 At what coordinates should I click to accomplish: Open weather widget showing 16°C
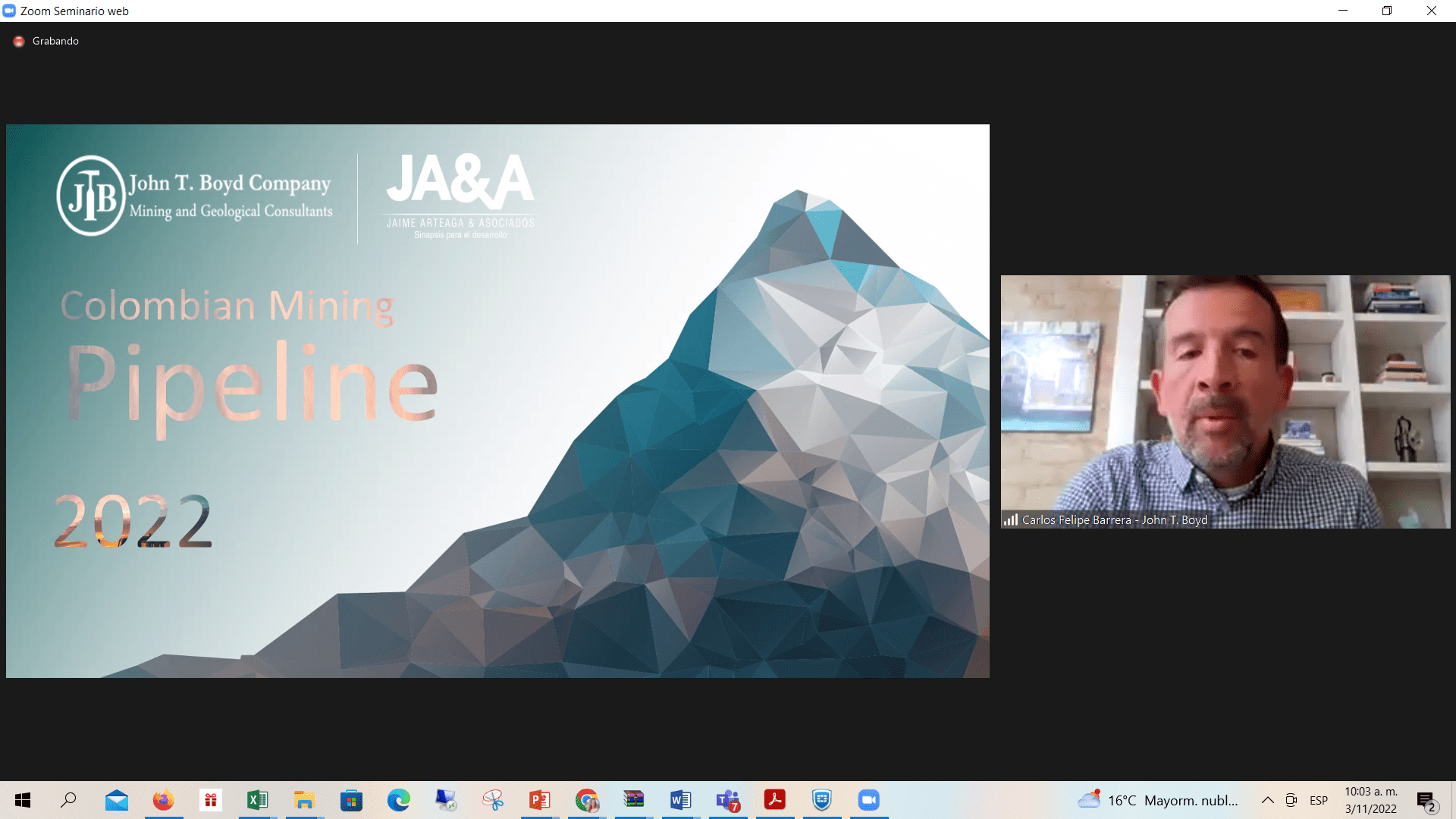[1158, 800]
